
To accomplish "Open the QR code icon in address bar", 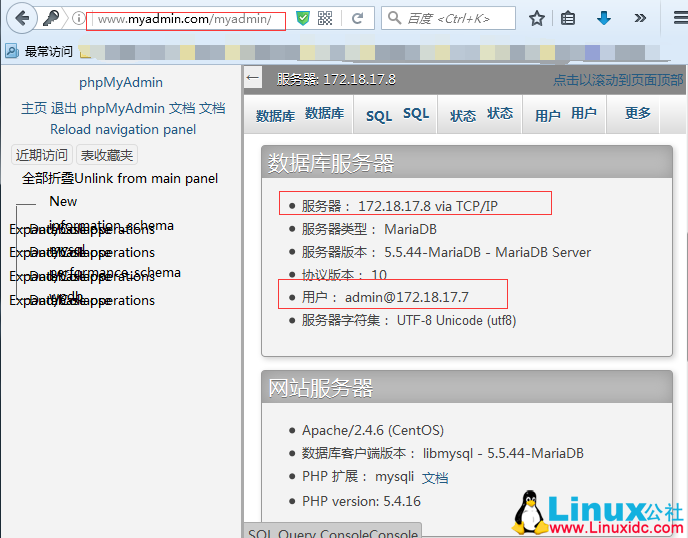I will (325, 18).
